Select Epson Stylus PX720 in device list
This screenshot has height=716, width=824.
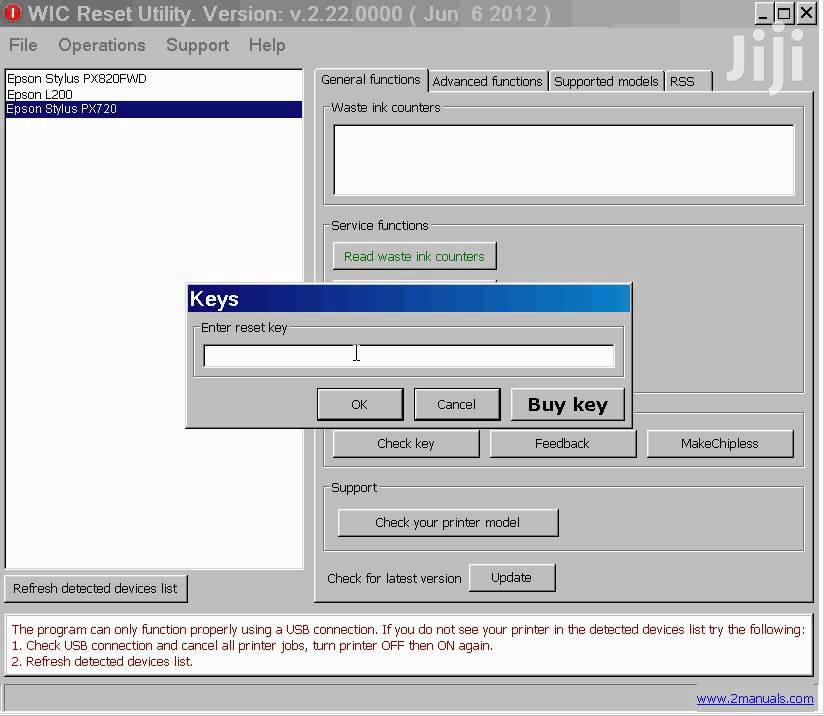pos(62,109)
